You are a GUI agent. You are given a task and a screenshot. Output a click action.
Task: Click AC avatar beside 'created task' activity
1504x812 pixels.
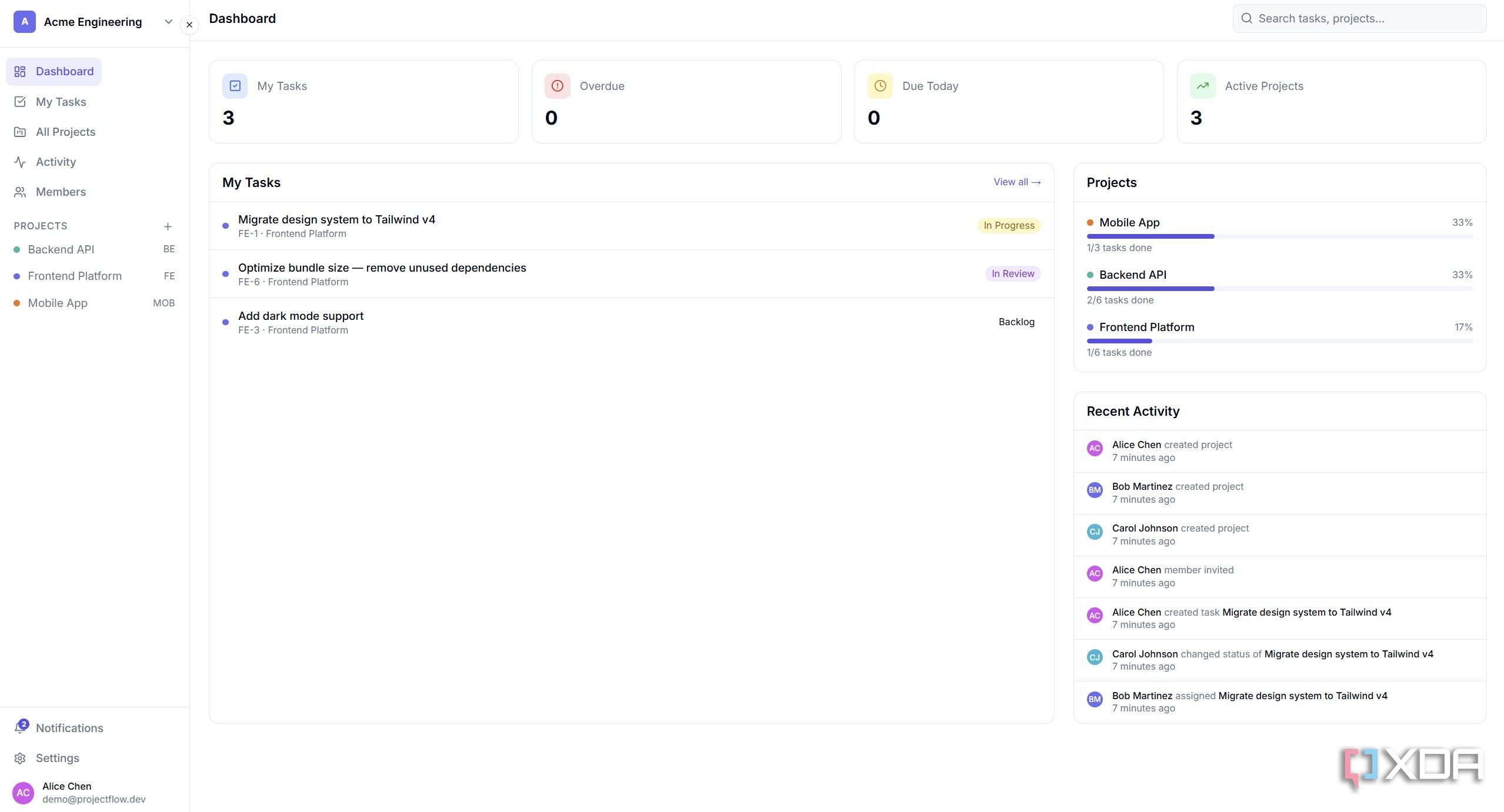[1095, 616]
